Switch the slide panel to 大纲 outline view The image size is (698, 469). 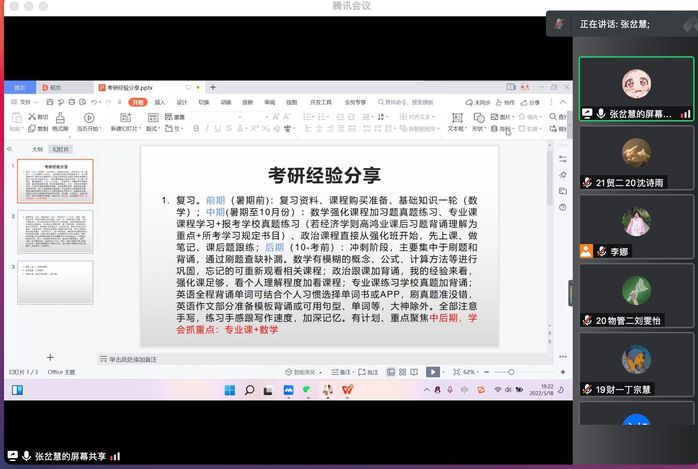click(x=37, y=149)
